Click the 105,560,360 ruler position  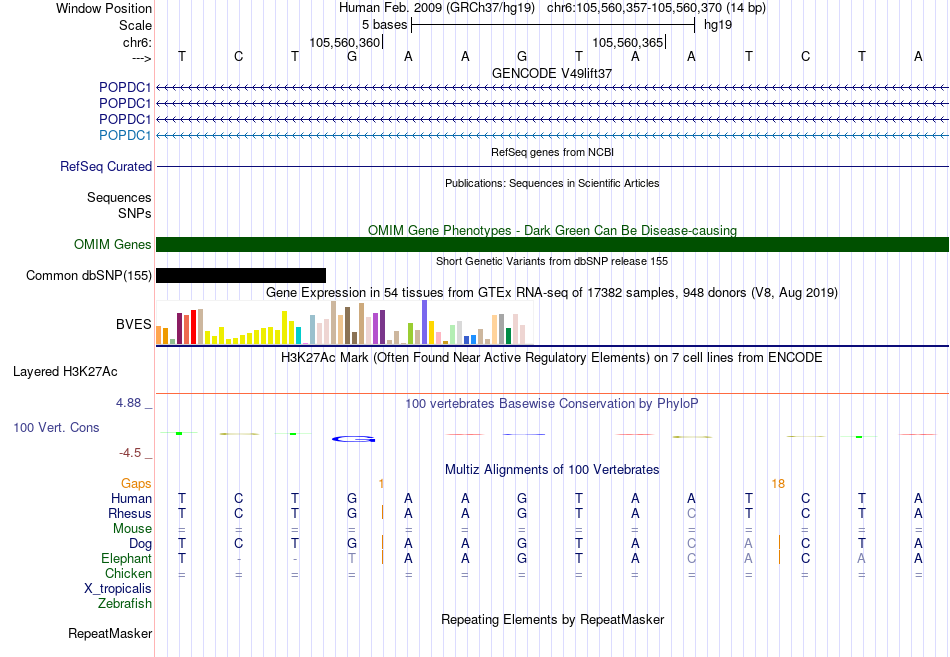pos(344,42)
